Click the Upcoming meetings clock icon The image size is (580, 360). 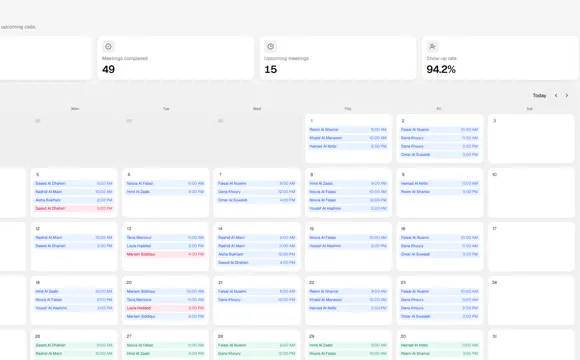270,47
